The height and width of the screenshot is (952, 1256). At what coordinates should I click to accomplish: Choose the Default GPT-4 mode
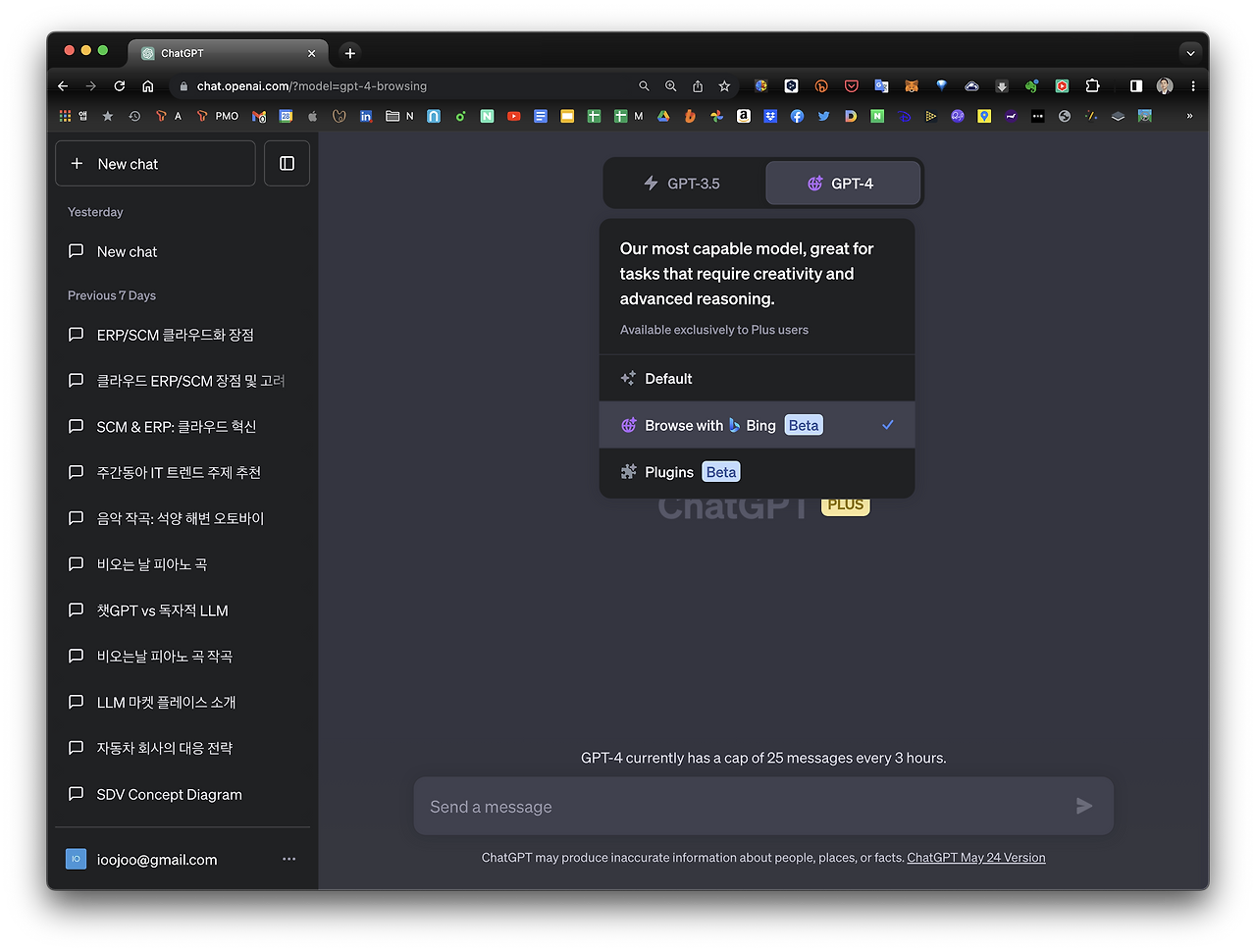[757, 379]
